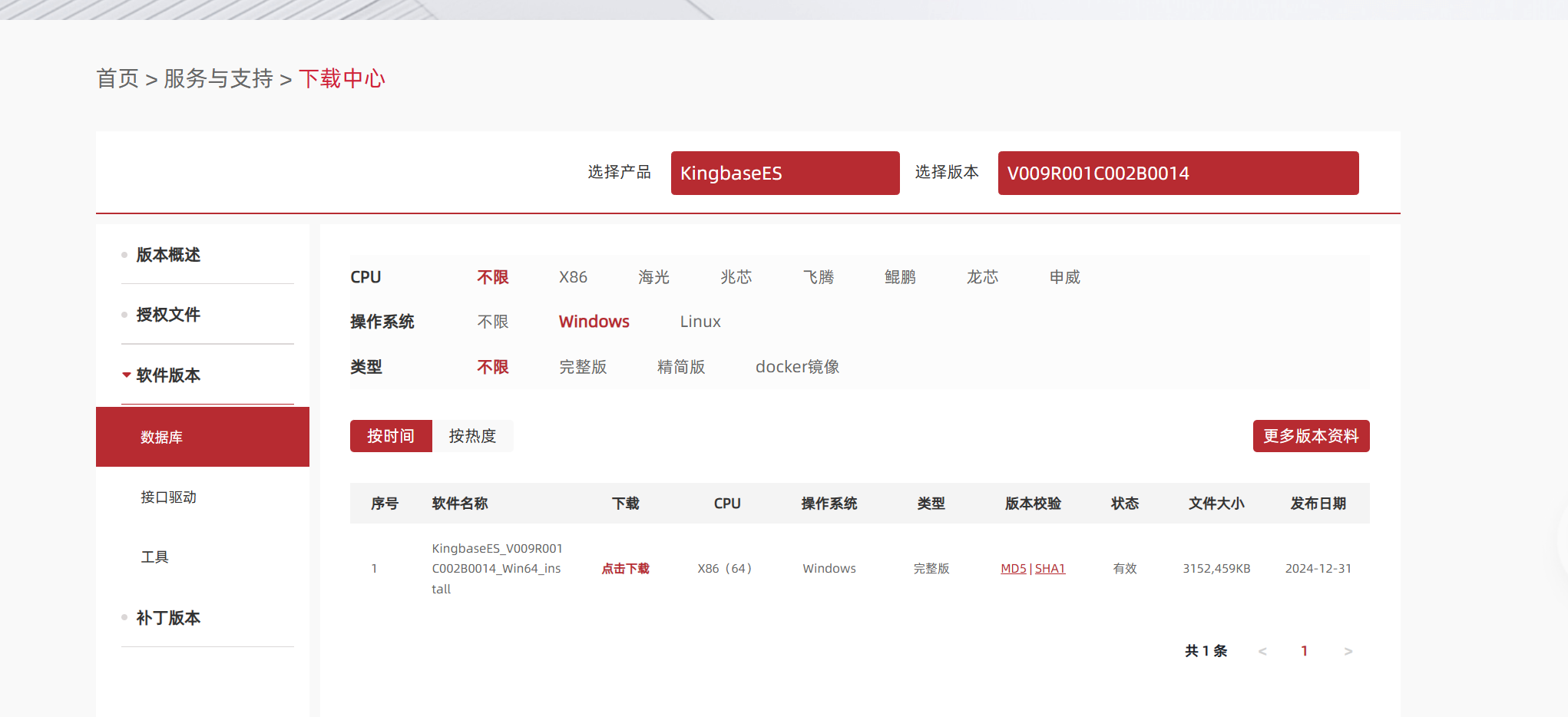Filter operating system by Linux

(x=700, y=322)
